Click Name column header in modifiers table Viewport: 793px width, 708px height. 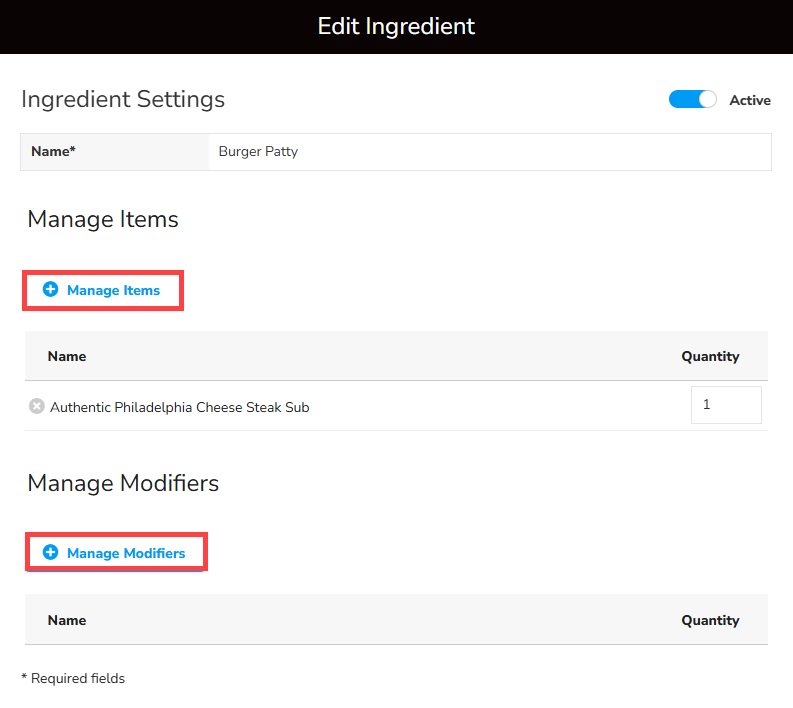tap(67, 620)
